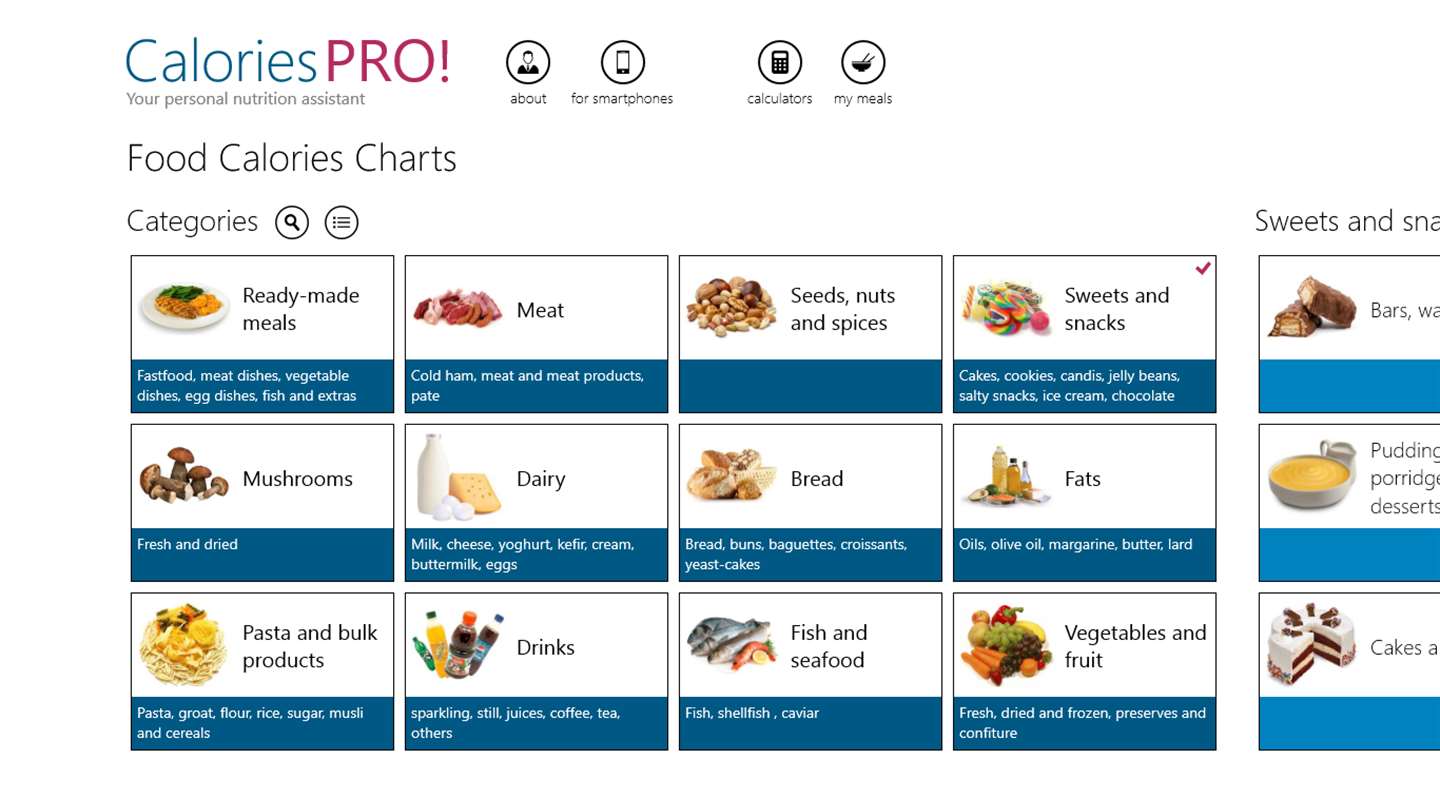Open the Fish and seafood category
The width and height of the screenshot is (1440, 810).
[810, 671]
